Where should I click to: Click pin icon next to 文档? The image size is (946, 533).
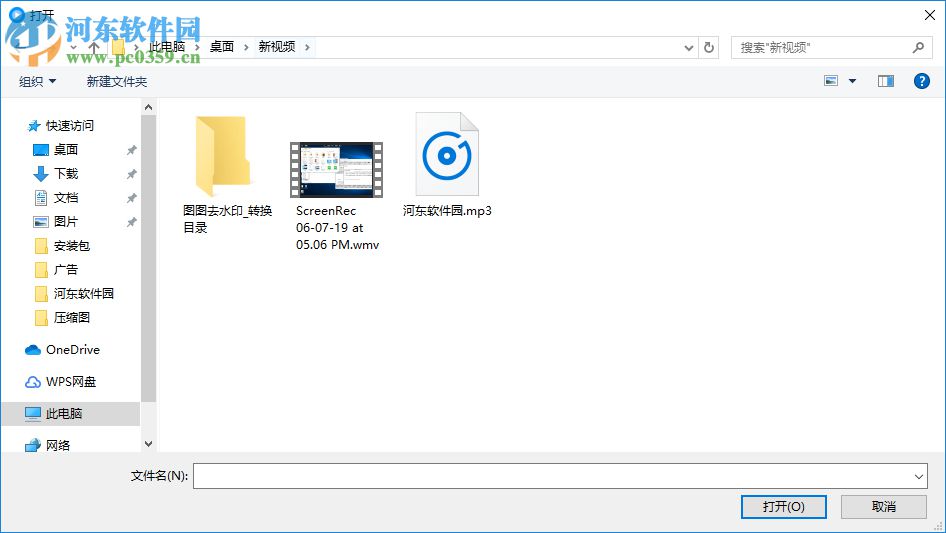point(131,198)
